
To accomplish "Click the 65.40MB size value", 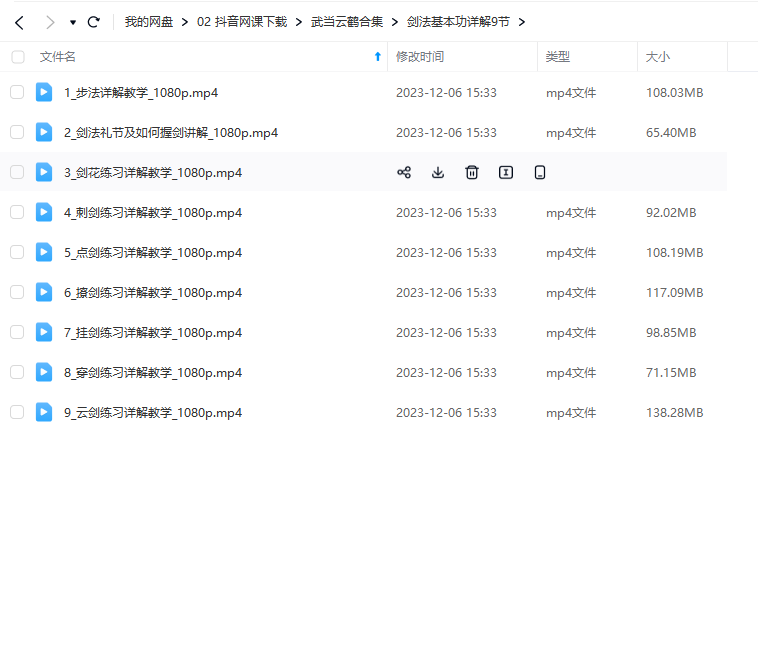I will coord(671,133).
